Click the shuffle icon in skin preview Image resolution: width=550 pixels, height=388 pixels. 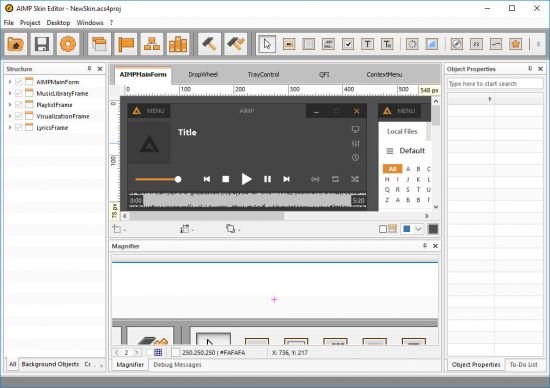point(355,179)
